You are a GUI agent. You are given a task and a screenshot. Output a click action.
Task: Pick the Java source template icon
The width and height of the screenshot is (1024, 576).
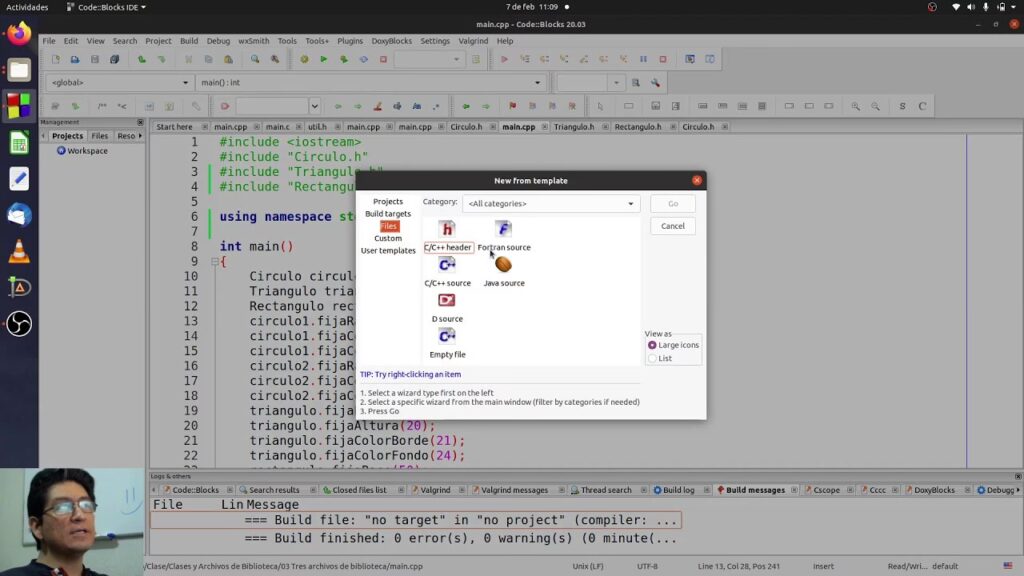[503, 265]
